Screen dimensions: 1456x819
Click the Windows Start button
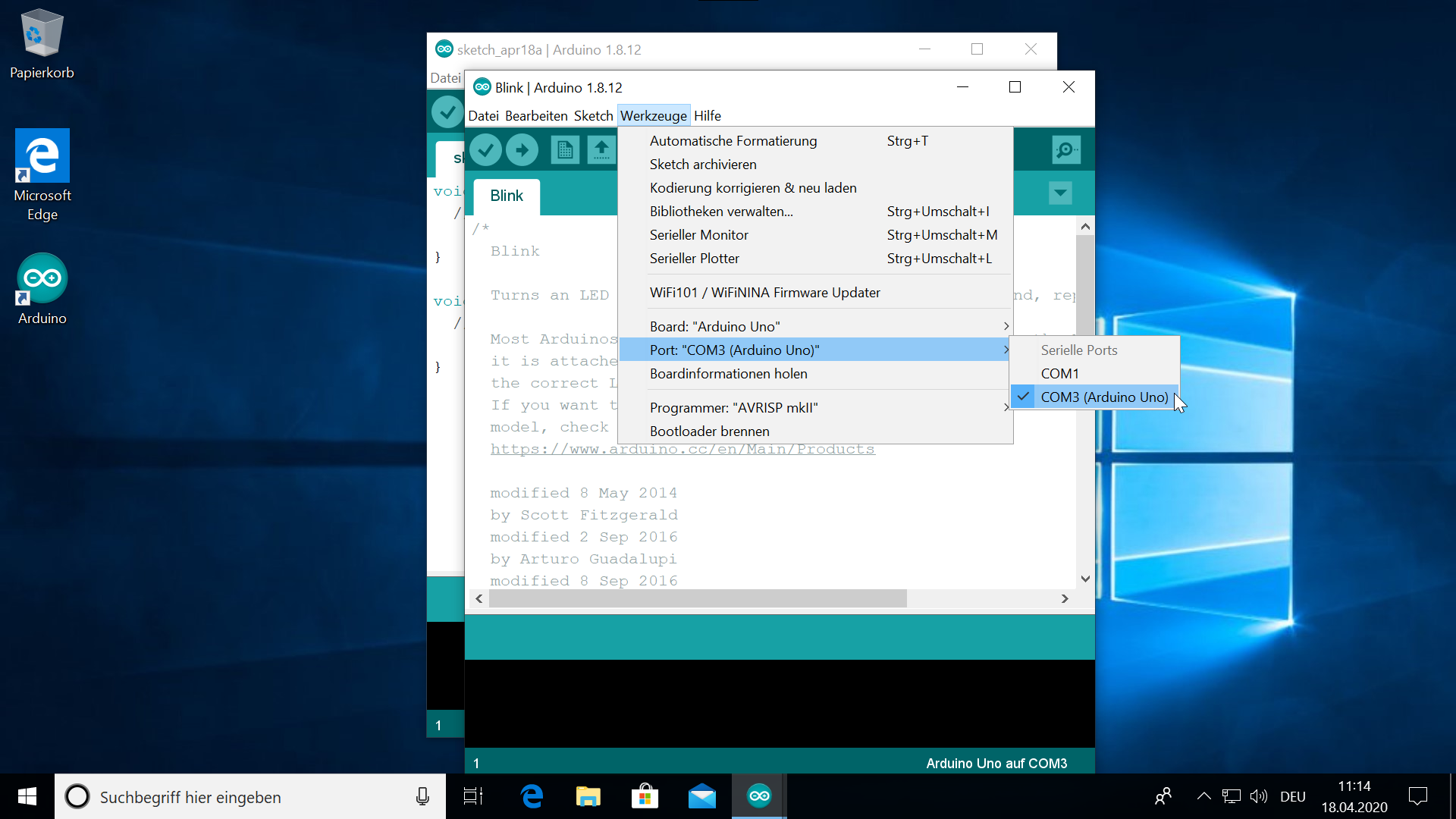coord(27,796)
